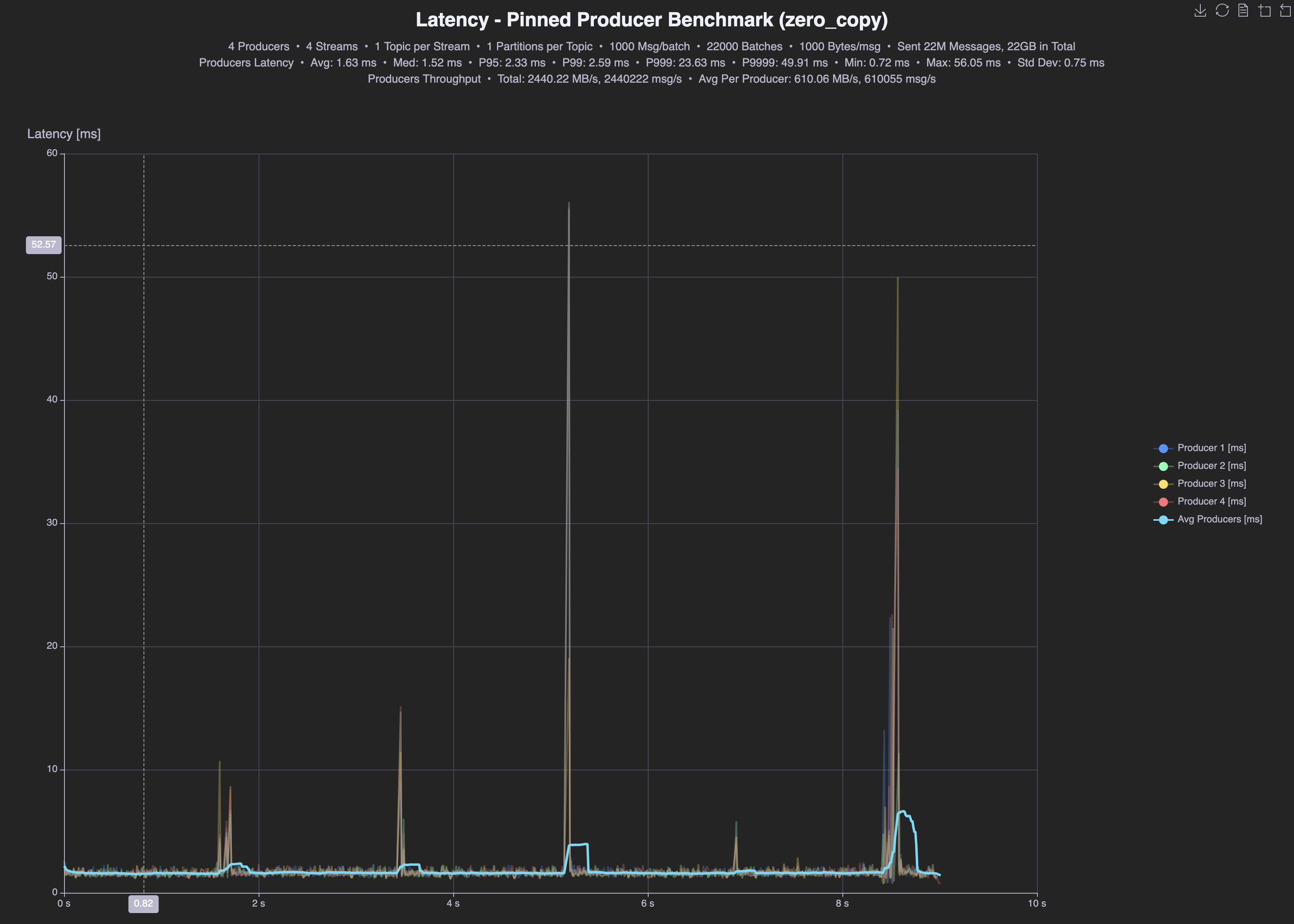Click 'Max: 56.05 ms' statistic text

click(x=963, y=62)
